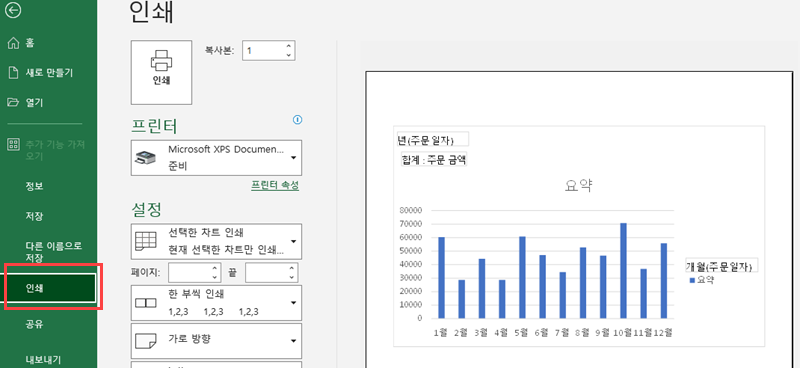Viewport: 800px width, 368px height.
Task: Open the 한 부씩 인쇄 collation dropdown
Action: tap(216, 303)
